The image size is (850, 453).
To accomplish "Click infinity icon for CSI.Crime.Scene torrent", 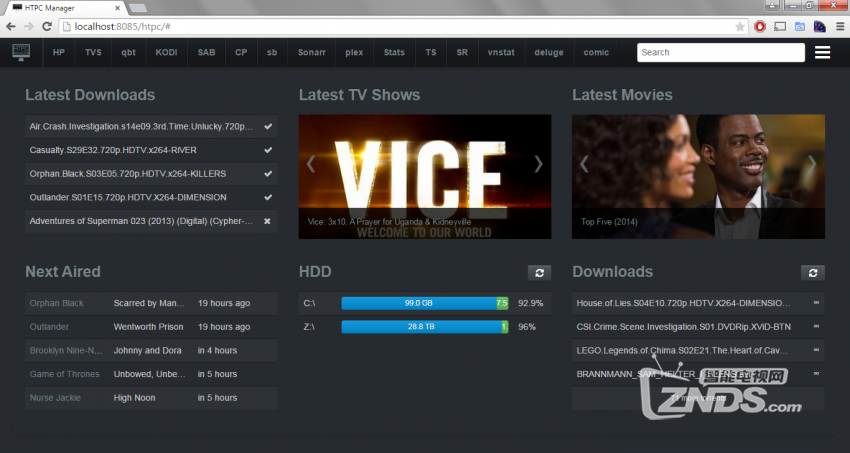I will click(816, 326).
